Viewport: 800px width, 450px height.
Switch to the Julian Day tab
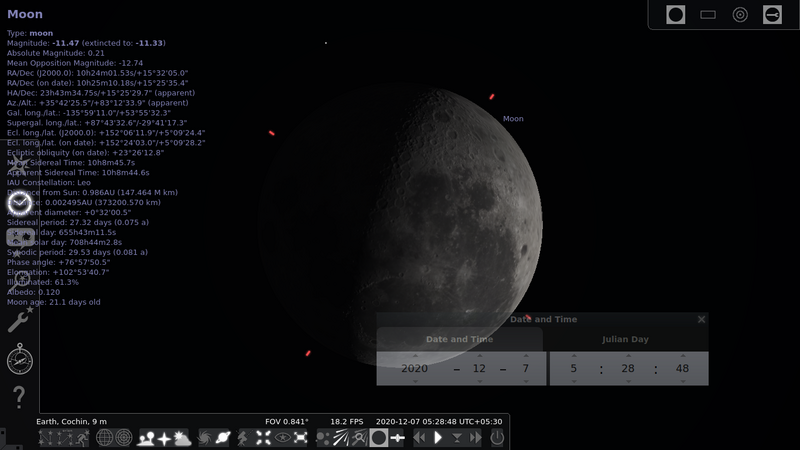[625, 339]
